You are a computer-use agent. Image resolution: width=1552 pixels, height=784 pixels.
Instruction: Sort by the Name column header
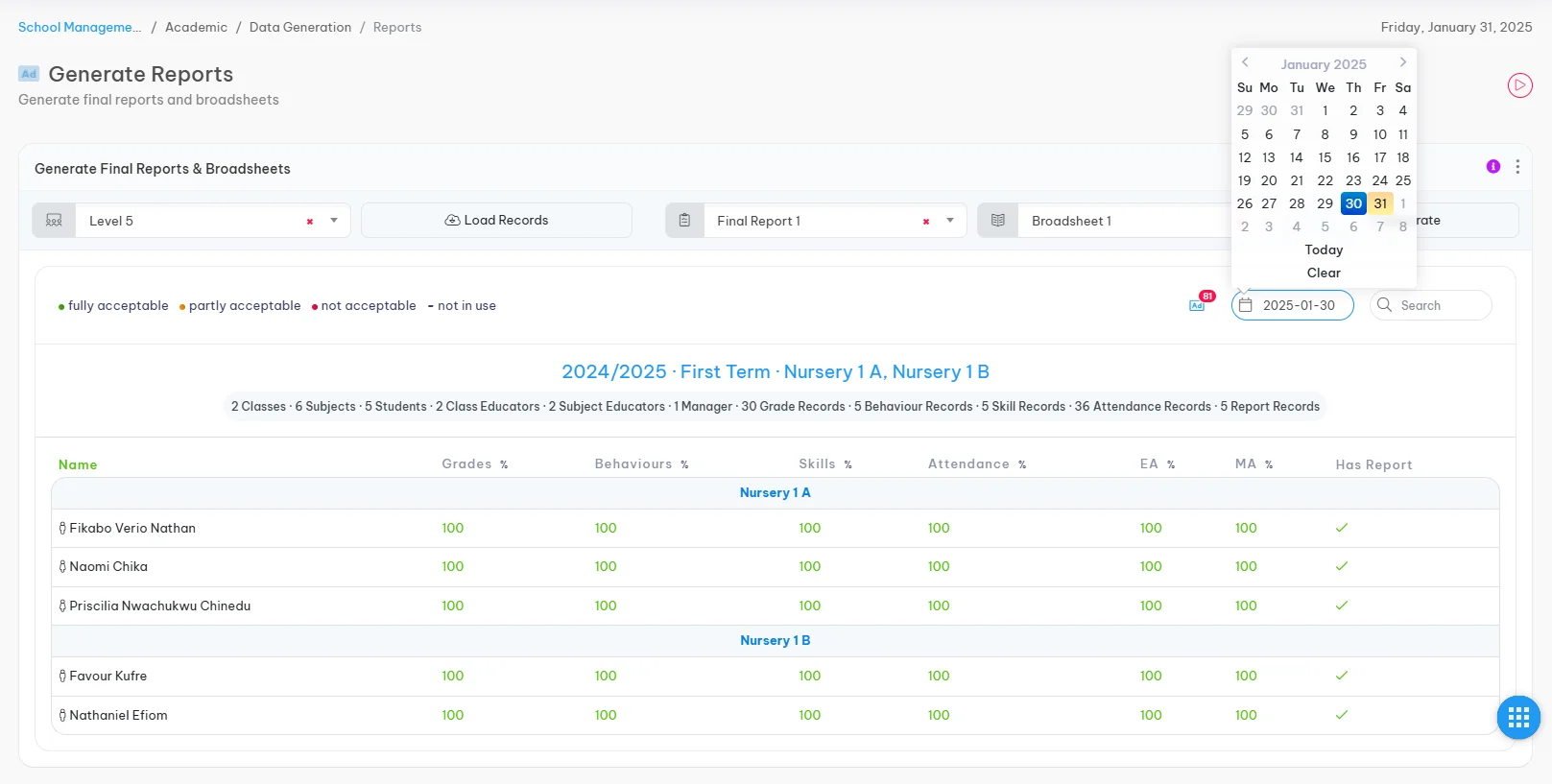click(78, 464)
